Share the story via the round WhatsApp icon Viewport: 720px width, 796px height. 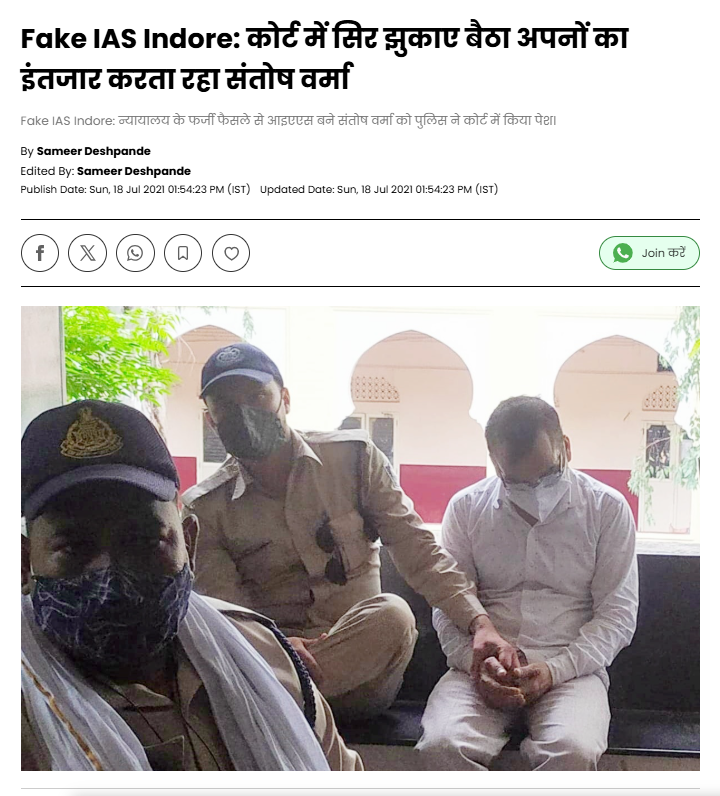[x=135, y=253]
